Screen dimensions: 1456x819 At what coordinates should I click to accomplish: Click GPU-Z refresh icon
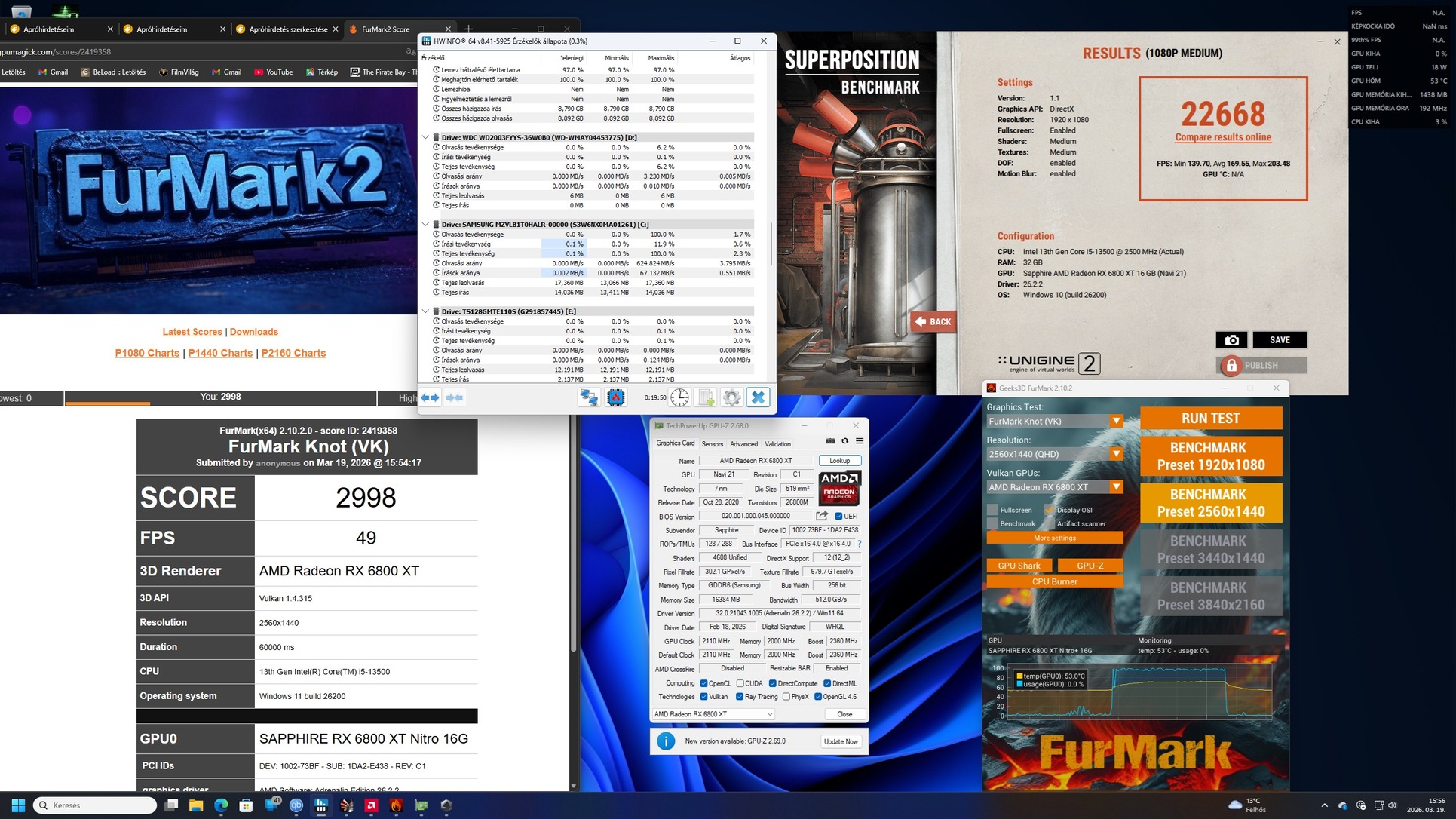point(844,441)
